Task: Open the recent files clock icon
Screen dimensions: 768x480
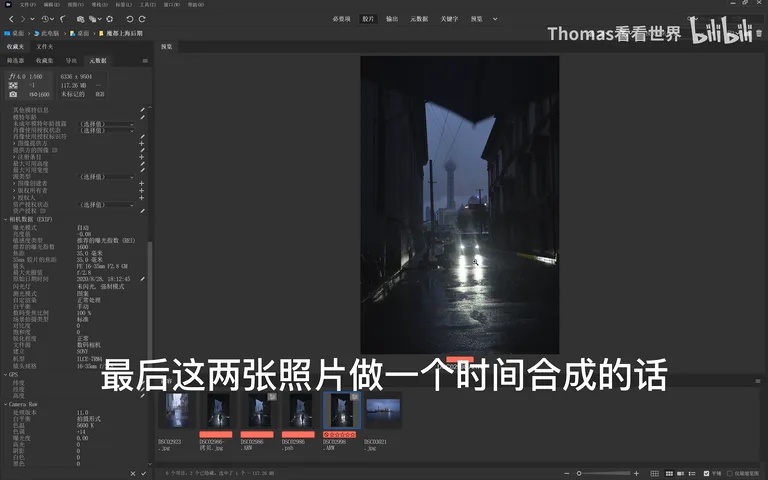Action: click(45, 19)
